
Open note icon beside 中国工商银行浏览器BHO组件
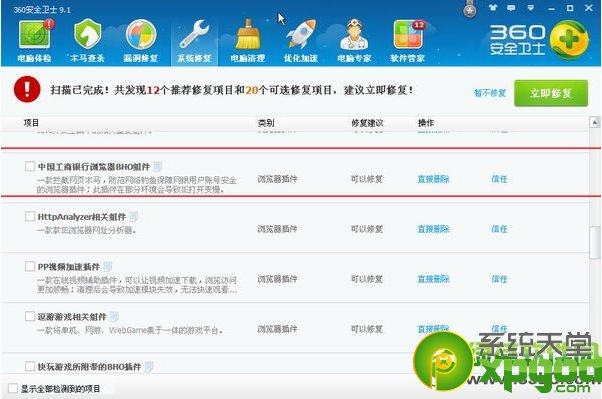coord(157,167)
